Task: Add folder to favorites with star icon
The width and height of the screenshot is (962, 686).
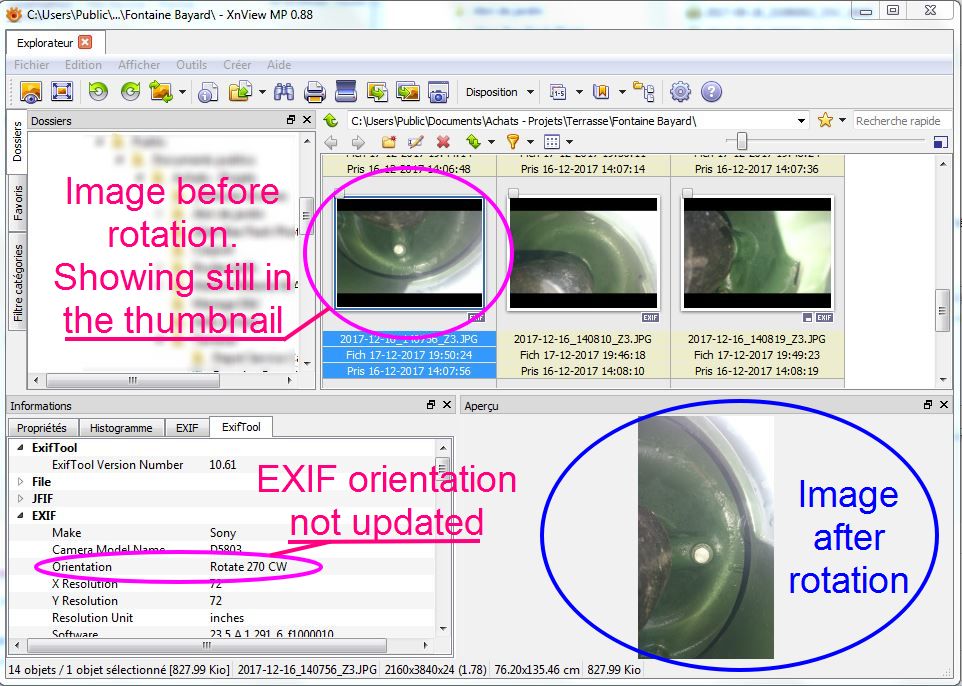Action: pos(825,120)
